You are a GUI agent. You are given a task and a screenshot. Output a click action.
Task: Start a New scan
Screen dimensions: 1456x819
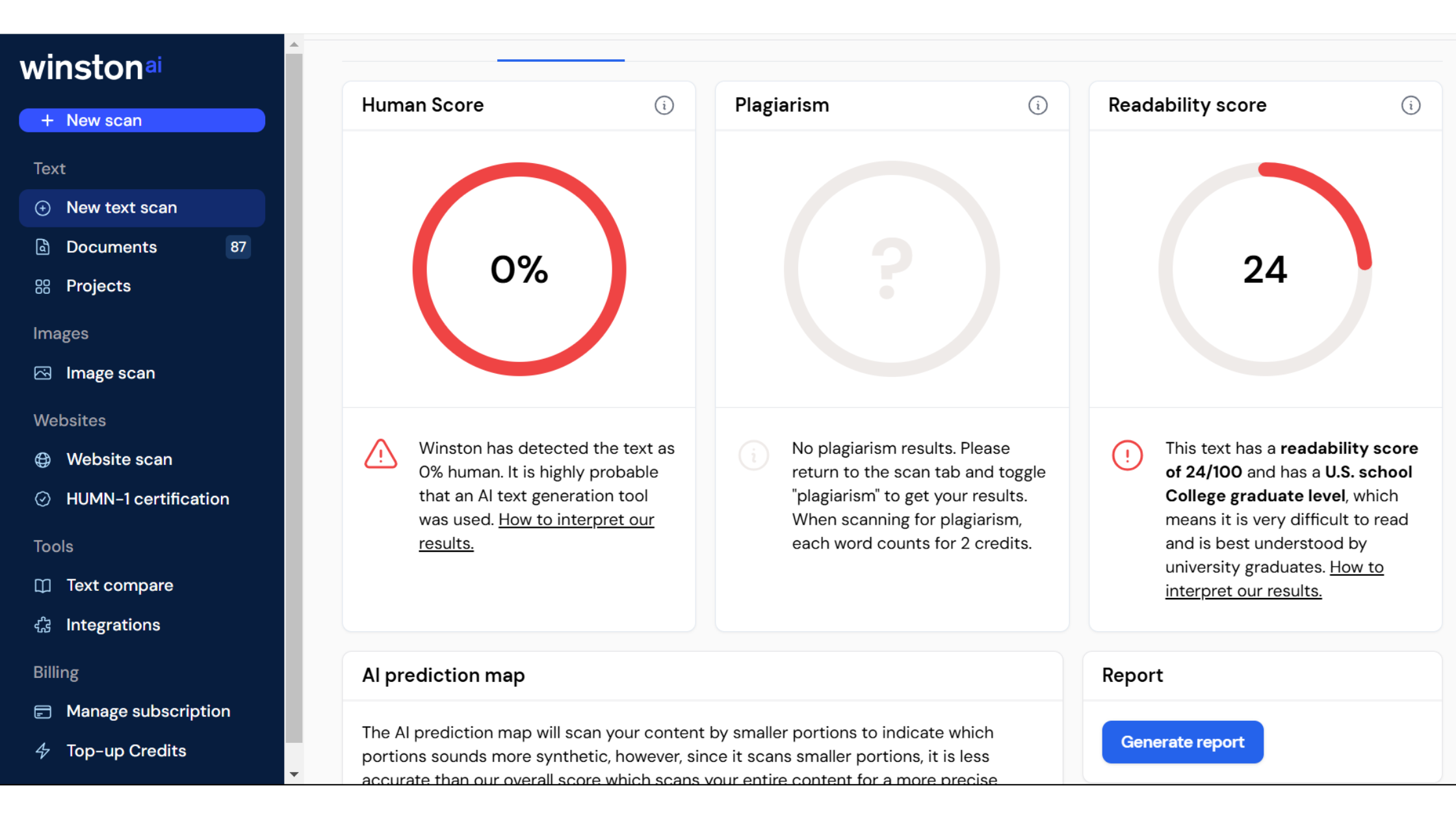[x=142, y=120]
